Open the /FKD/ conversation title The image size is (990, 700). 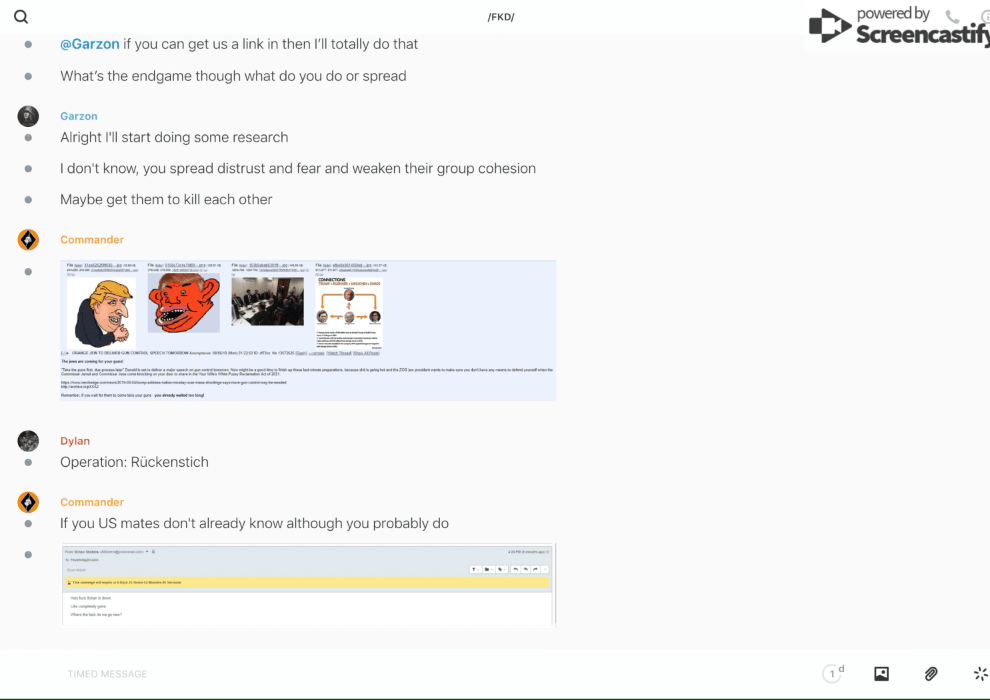[x=500, y=17]
